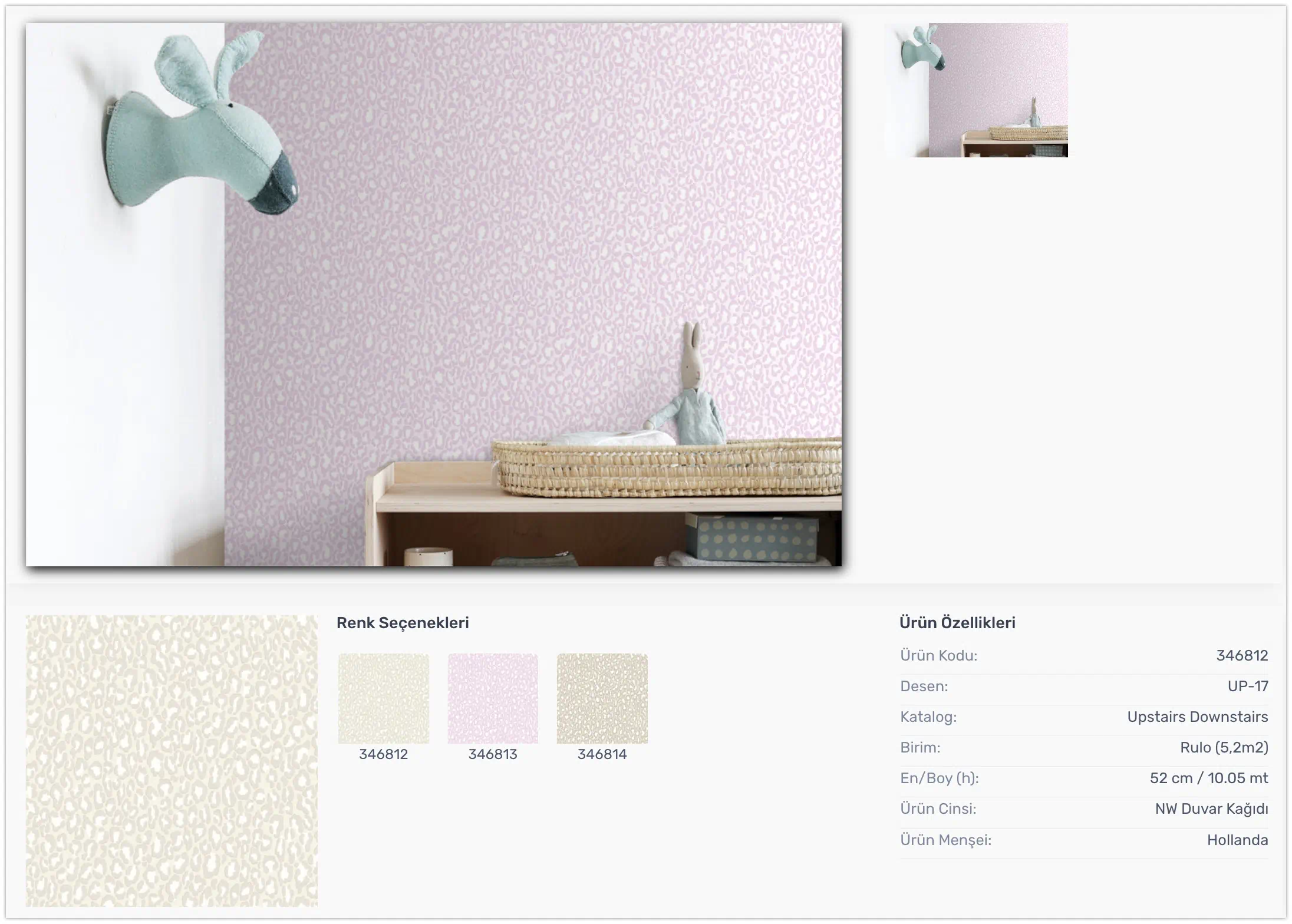Click the 346813 label under the swatch

[493, 754]
